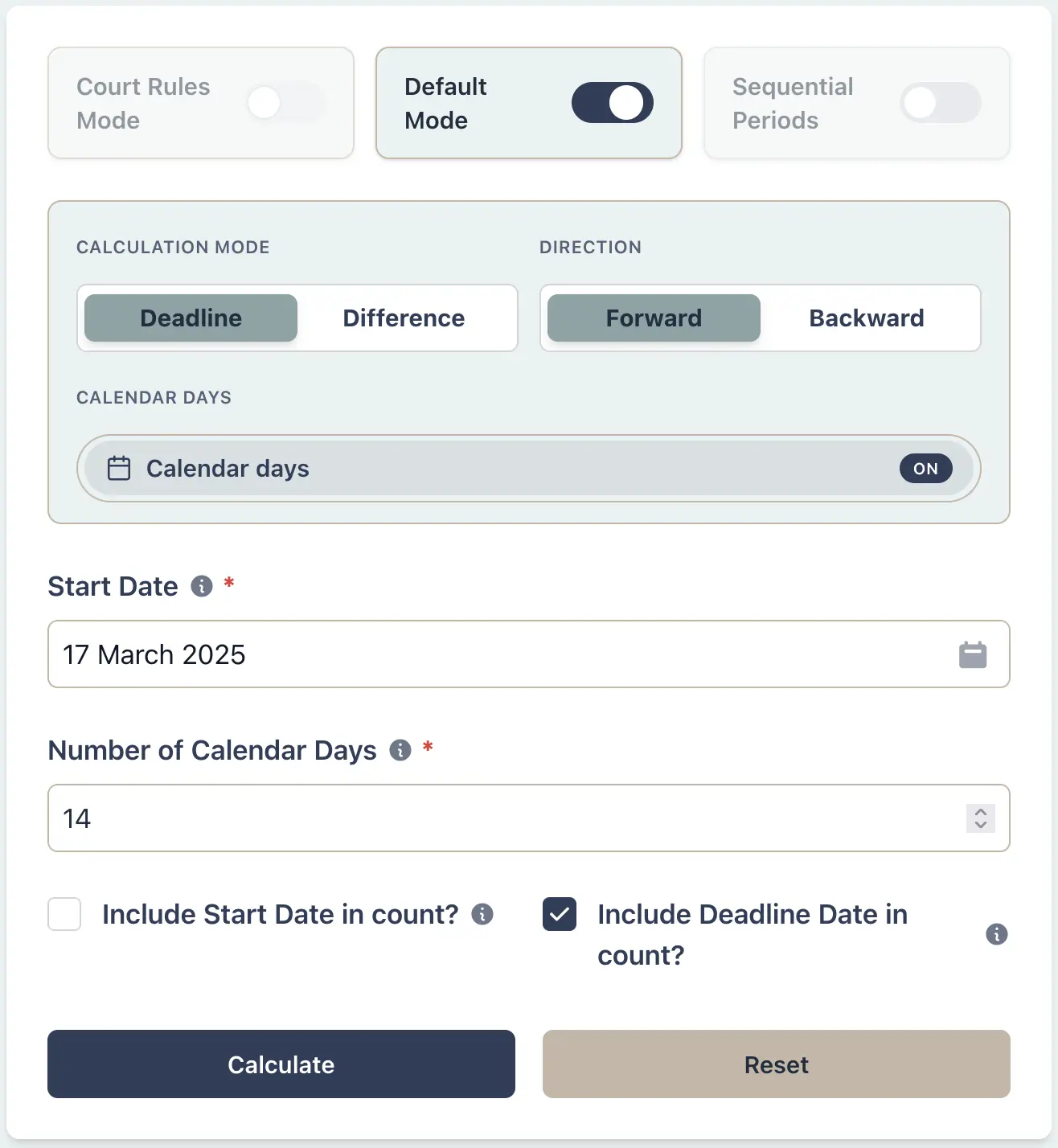
Task: Click the number of days input field
Action: click(x=402, y=818)
